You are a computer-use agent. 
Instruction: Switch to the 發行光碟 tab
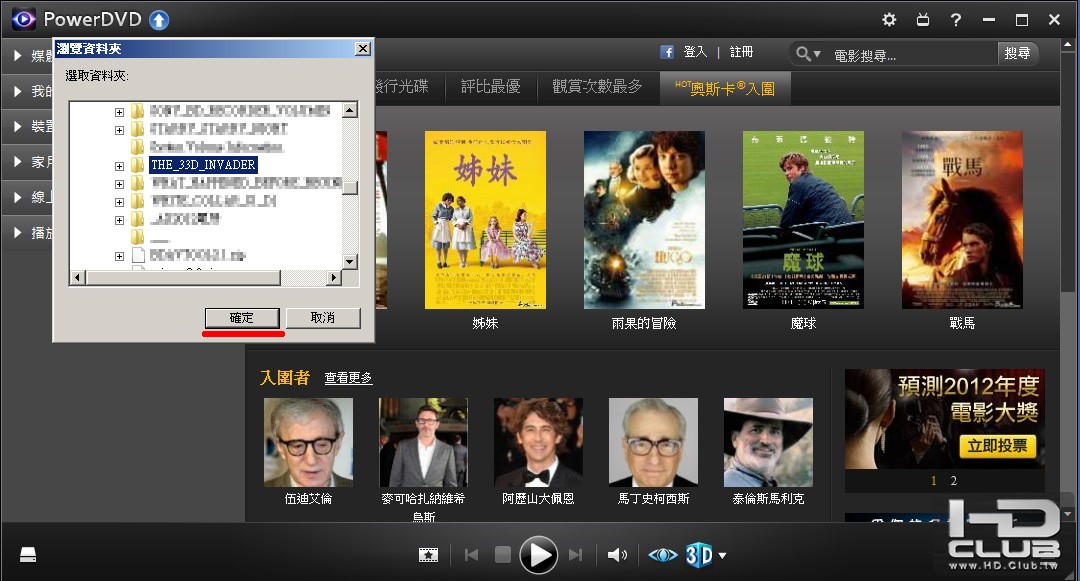pyautogui.click(x=402, y=87)
